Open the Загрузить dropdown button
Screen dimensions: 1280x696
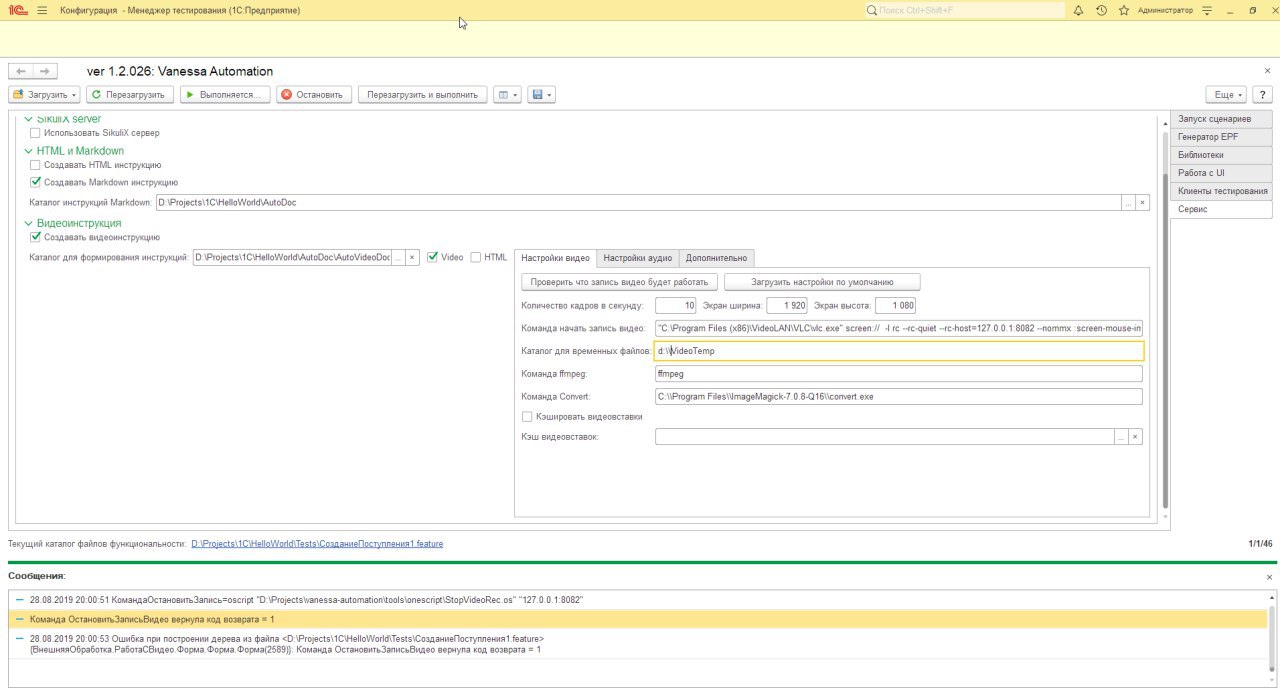pyautogui.click(x=45, y=95)
